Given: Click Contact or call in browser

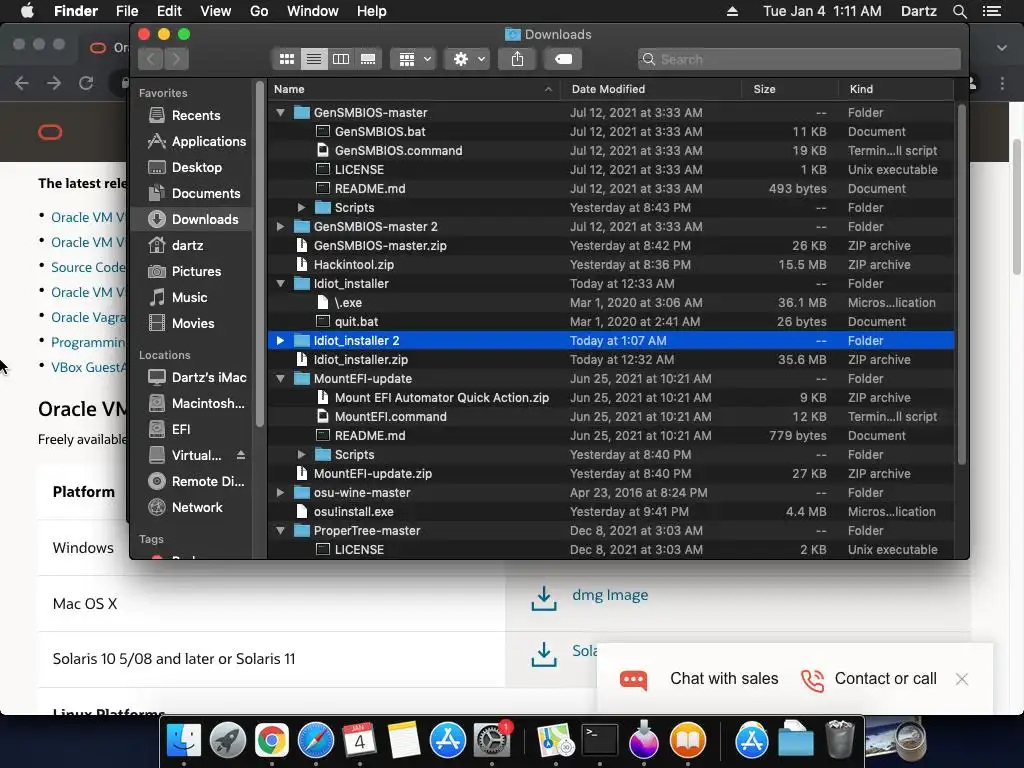Looking at the screenshot, I should tap(886, 679).
